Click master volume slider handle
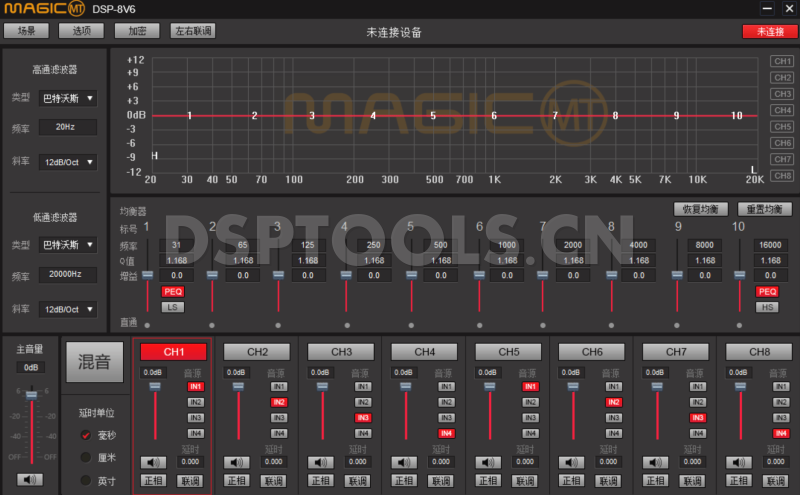 (x=32, y=395)
